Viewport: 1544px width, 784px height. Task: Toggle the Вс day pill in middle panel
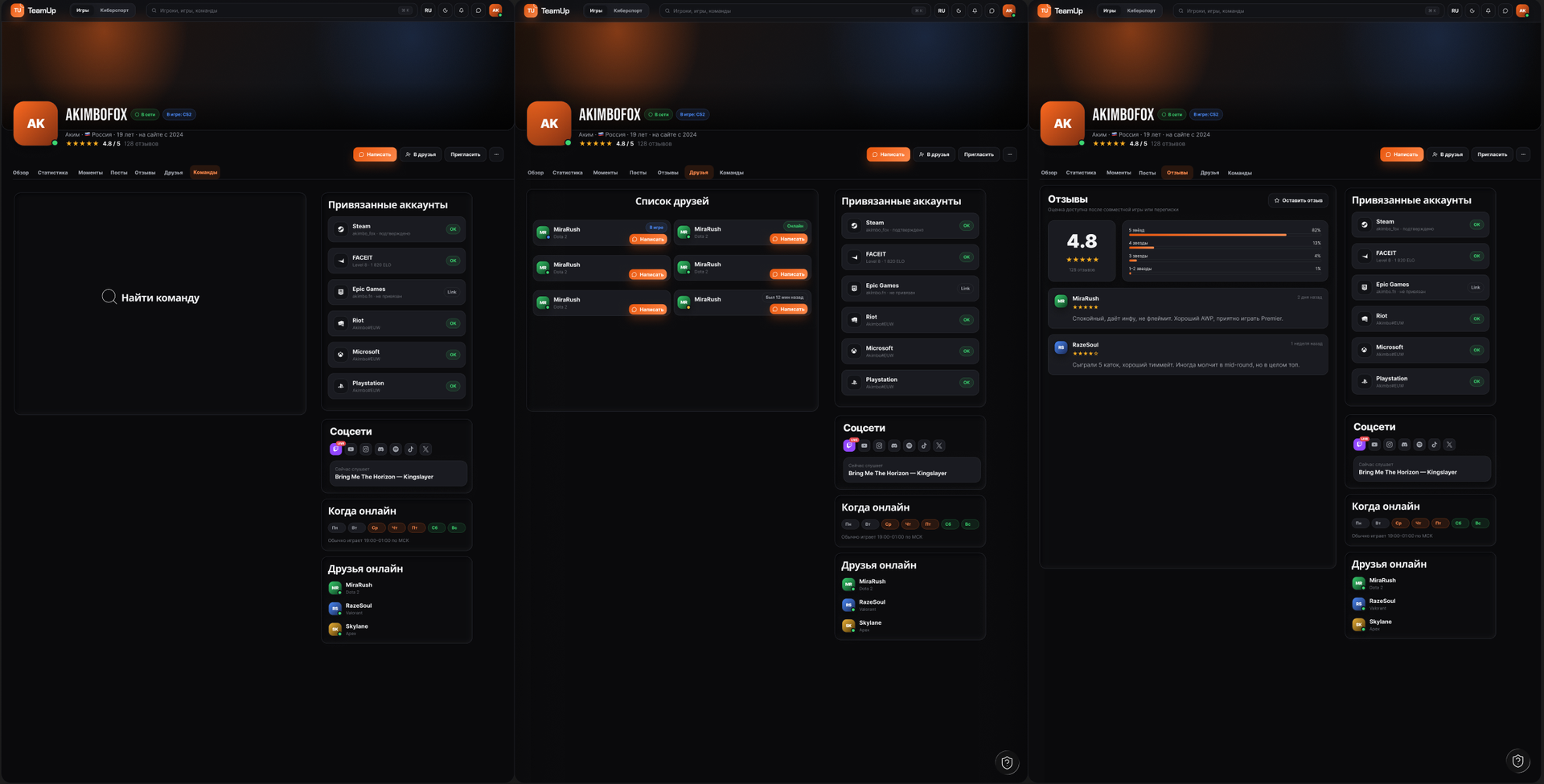click(968, 524)
